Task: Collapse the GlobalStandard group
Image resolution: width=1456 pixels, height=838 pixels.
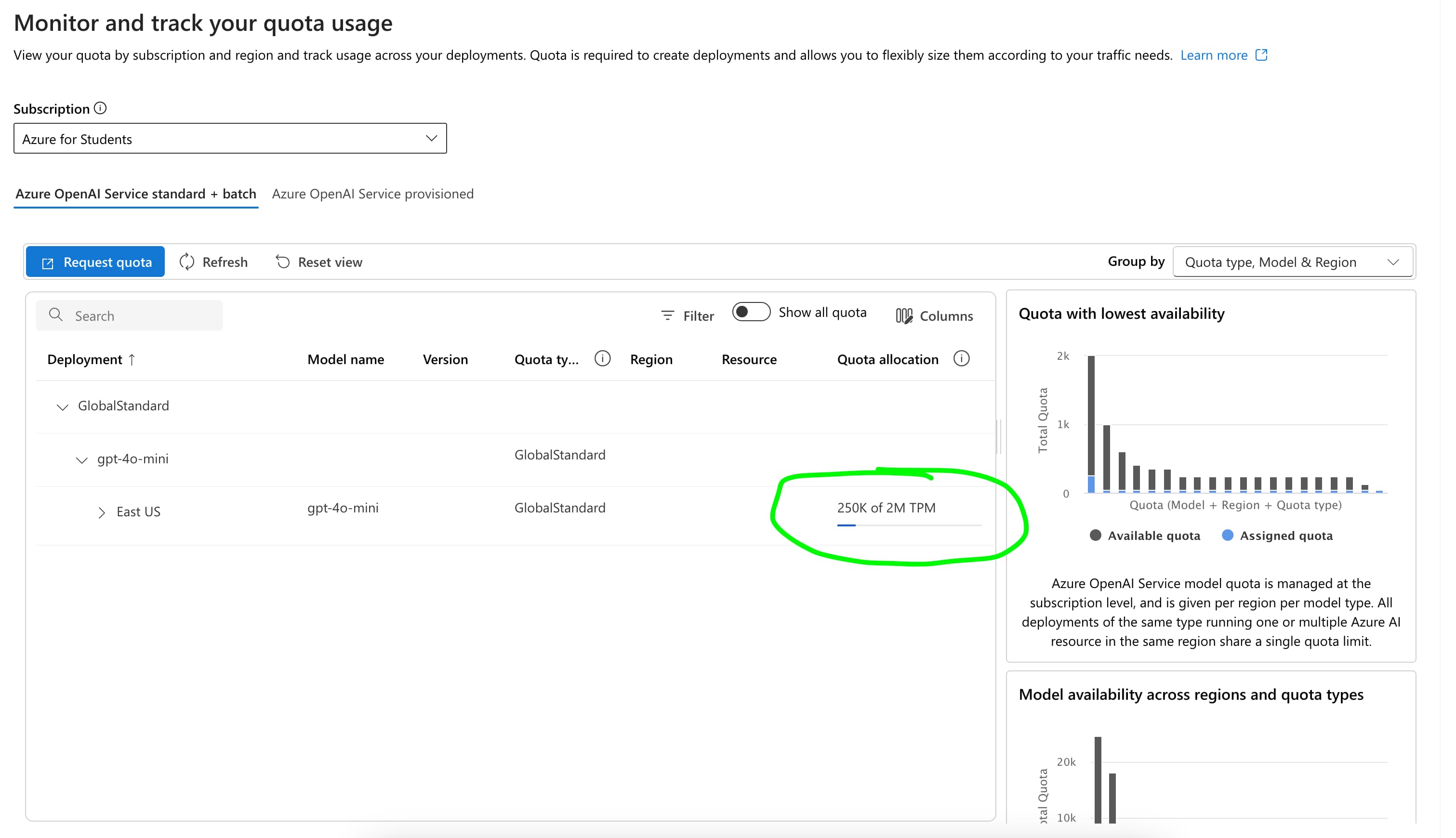Action: click(62, 406)
